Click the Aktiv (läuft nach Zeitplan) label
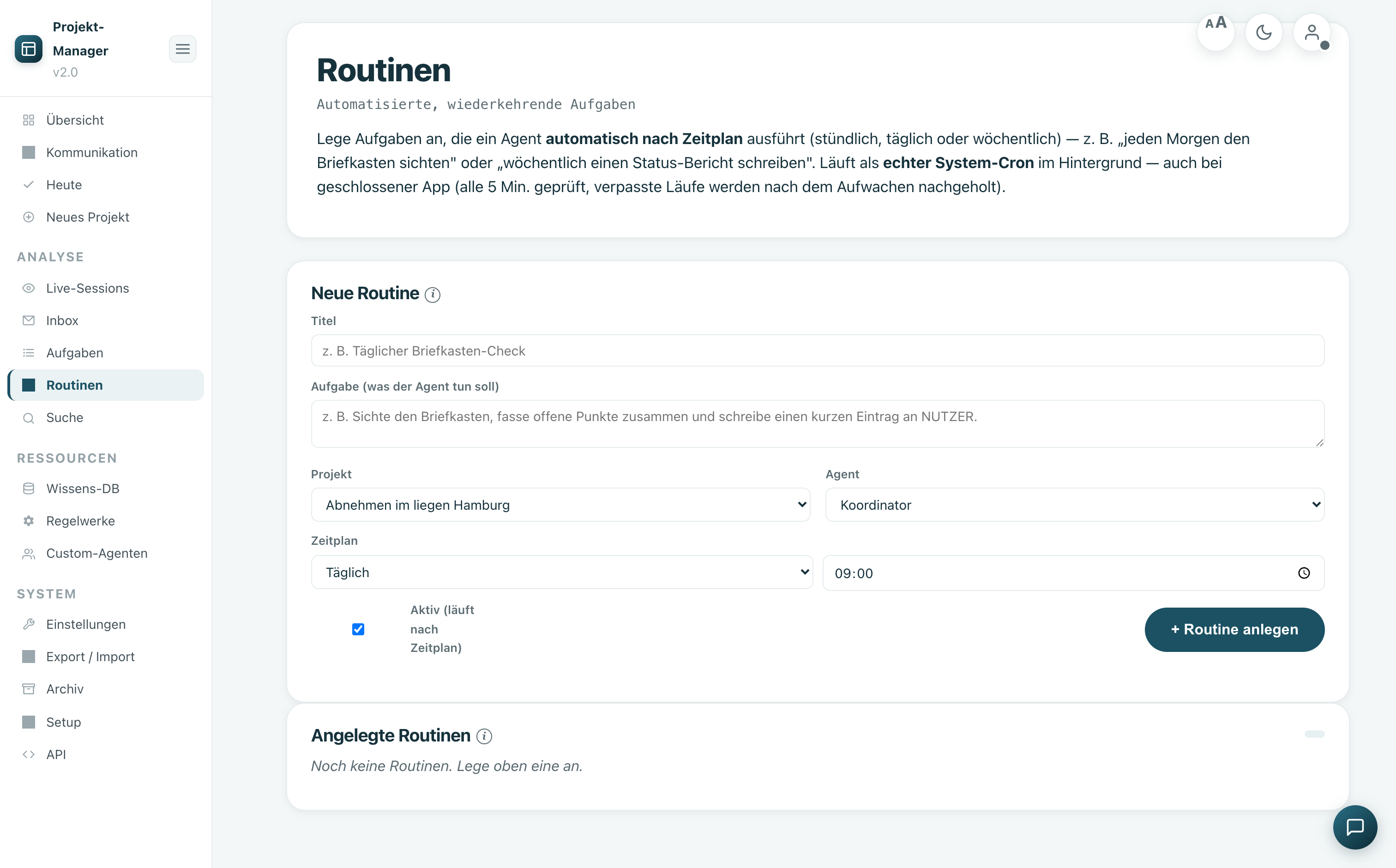Image resolution: width=1396 pixels, height=868 pixels. point(442,629)
